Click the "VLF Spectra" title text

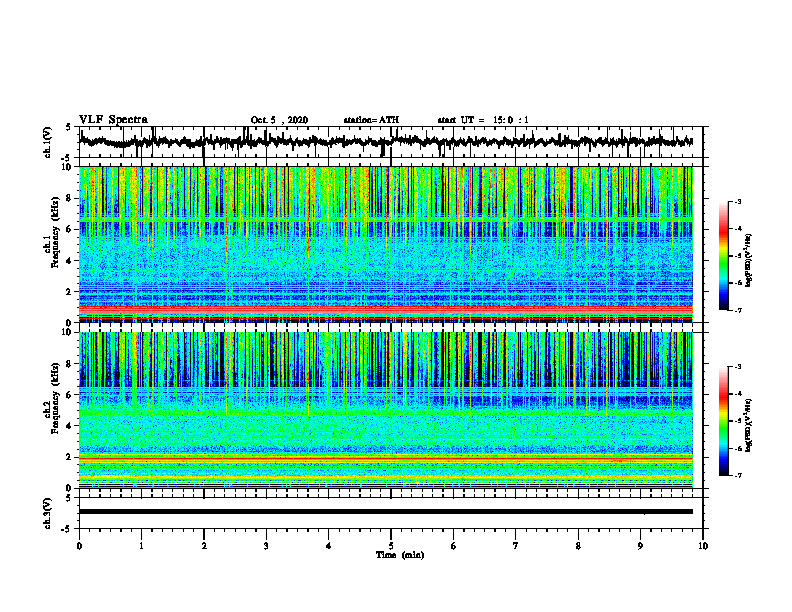pyautogui.click(x=113, y=120)
